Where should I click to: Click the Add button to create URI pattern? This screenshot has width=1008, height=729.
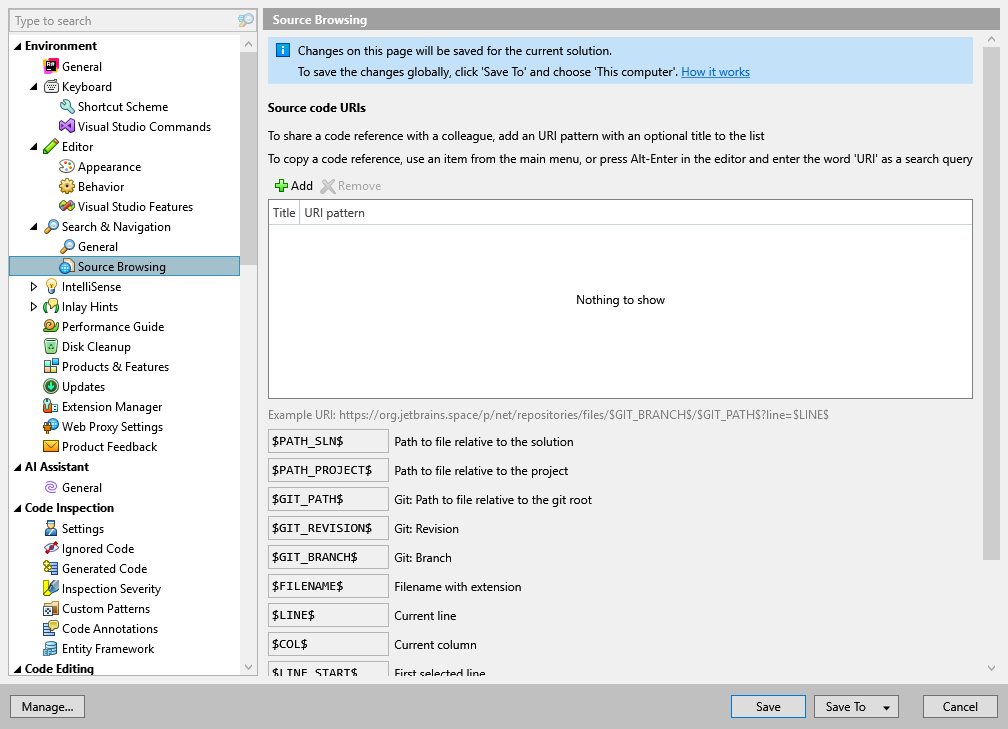pos(294,185)
